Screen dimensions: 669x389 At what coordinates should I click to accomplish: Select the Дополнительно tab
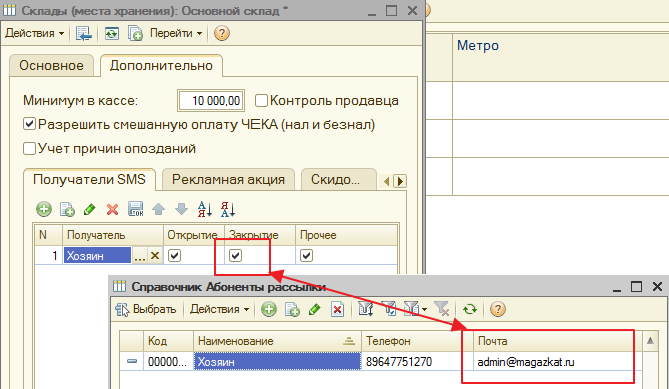pyautogui.click(x=161, y=66)
